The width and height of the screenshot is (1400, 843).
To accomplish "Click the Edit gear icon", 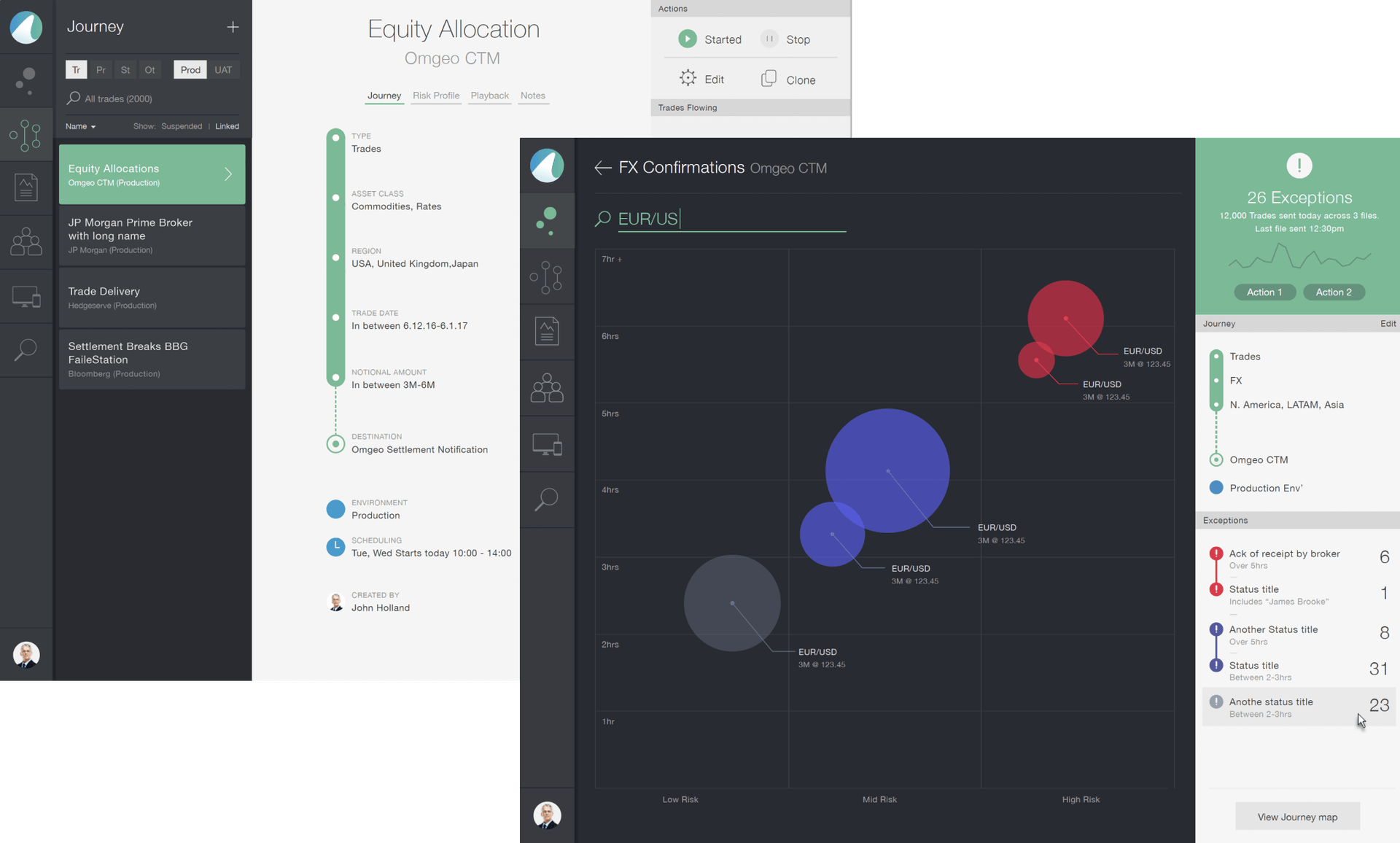I will (x=688, y=79).
